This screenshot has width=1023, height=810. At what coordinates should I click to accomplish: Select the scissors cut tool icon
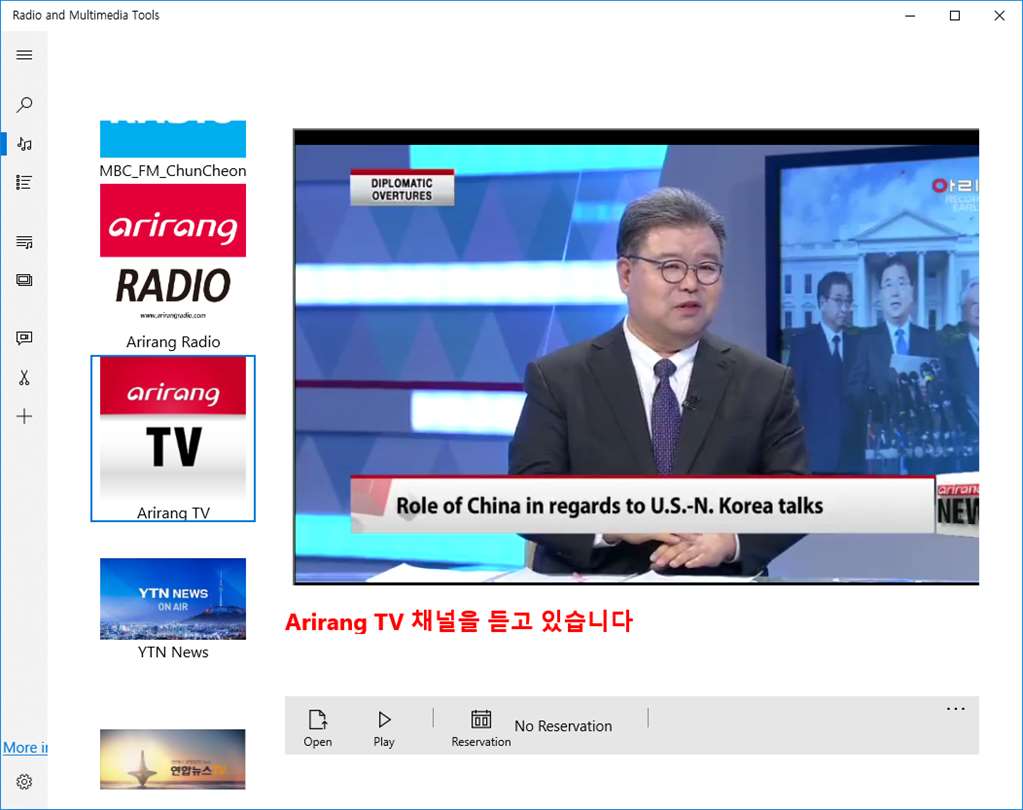(24, 378)
